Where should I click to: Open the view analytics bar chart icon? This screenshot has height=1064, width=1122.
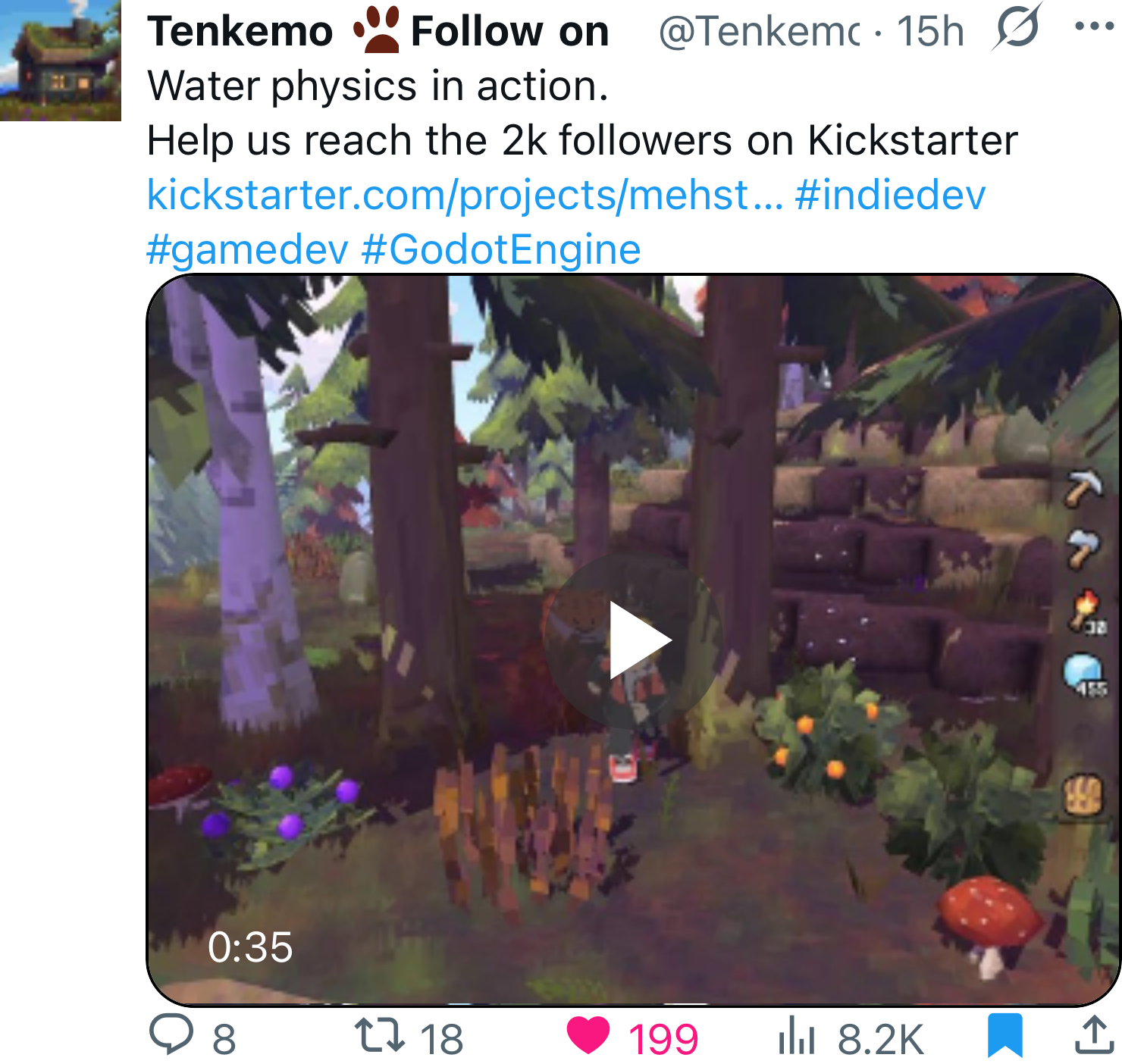click(x=796, y=1037)
